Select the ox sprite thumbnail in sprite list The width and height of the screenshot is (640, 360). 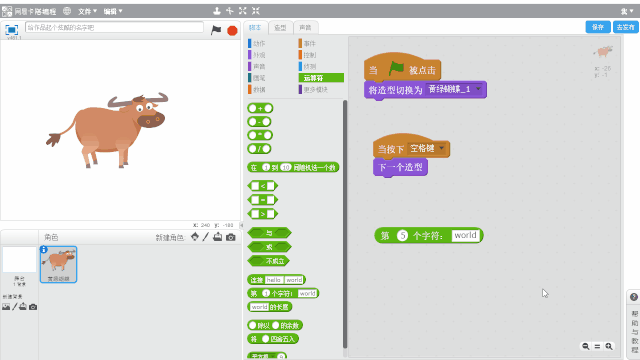pos(58,264)
